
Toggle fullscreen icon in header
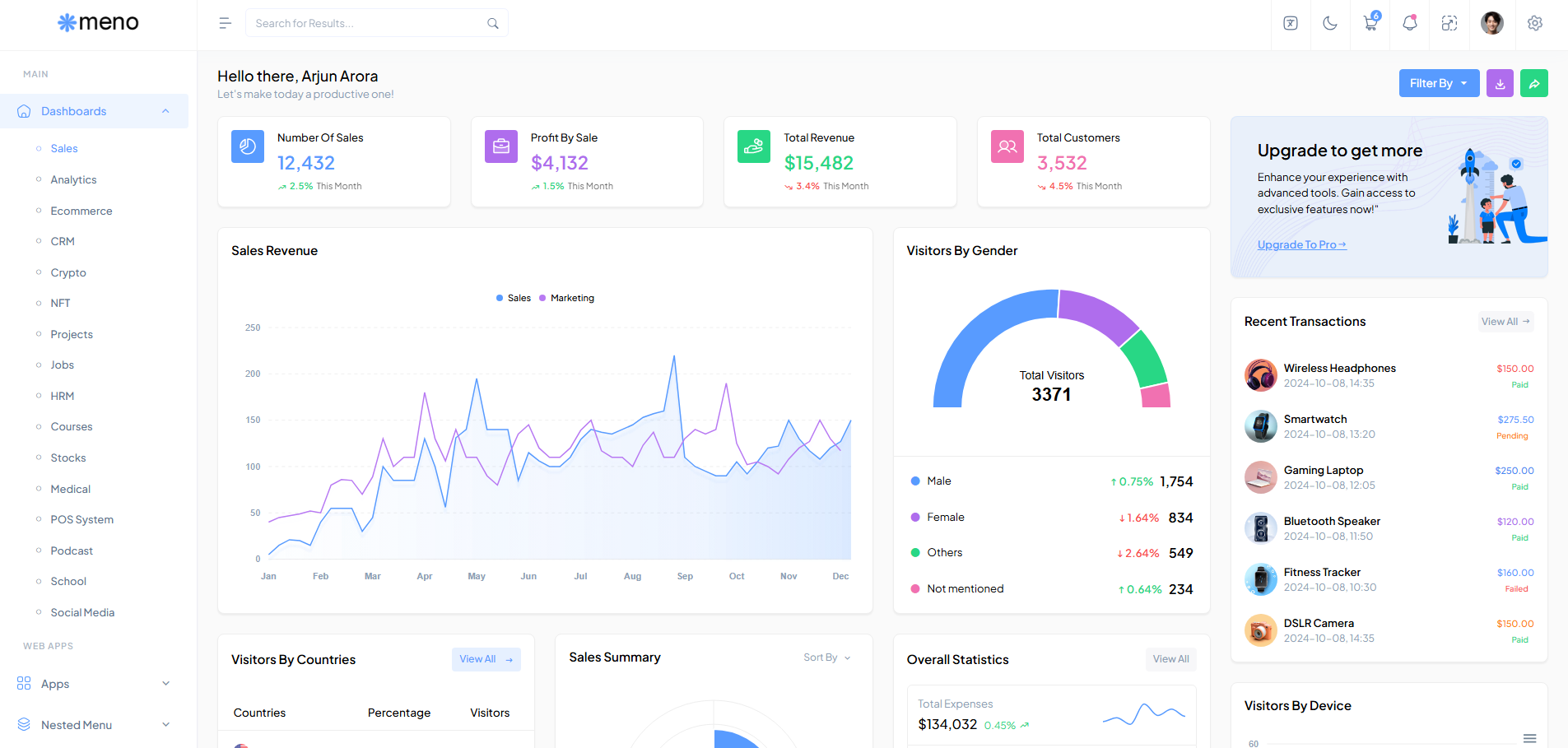(1449, 23)
